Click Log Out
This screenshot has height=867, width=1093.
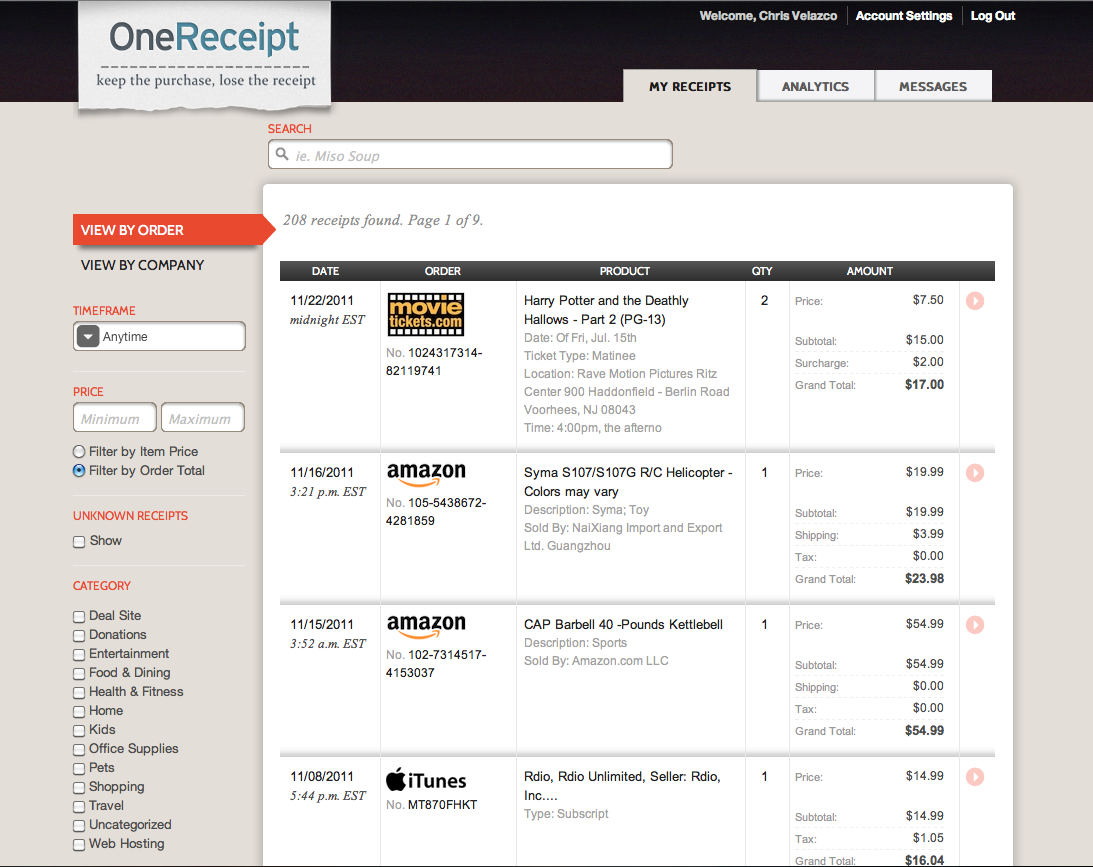[993, 15]
